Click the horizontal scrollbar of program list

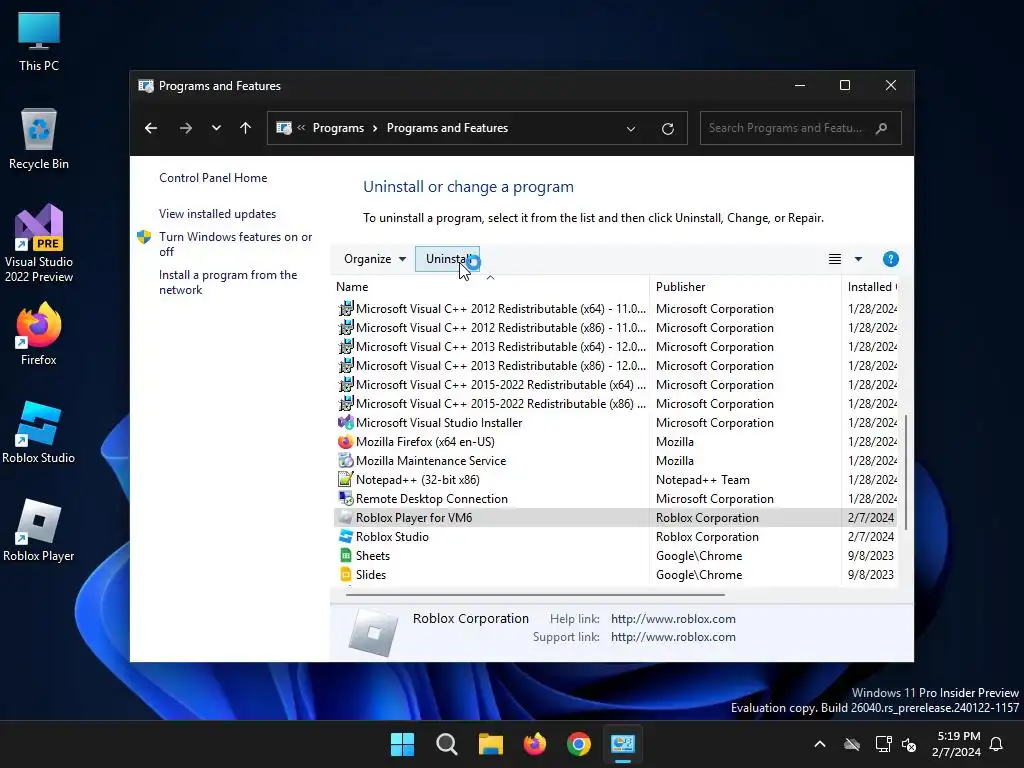(x=535, y=595)
